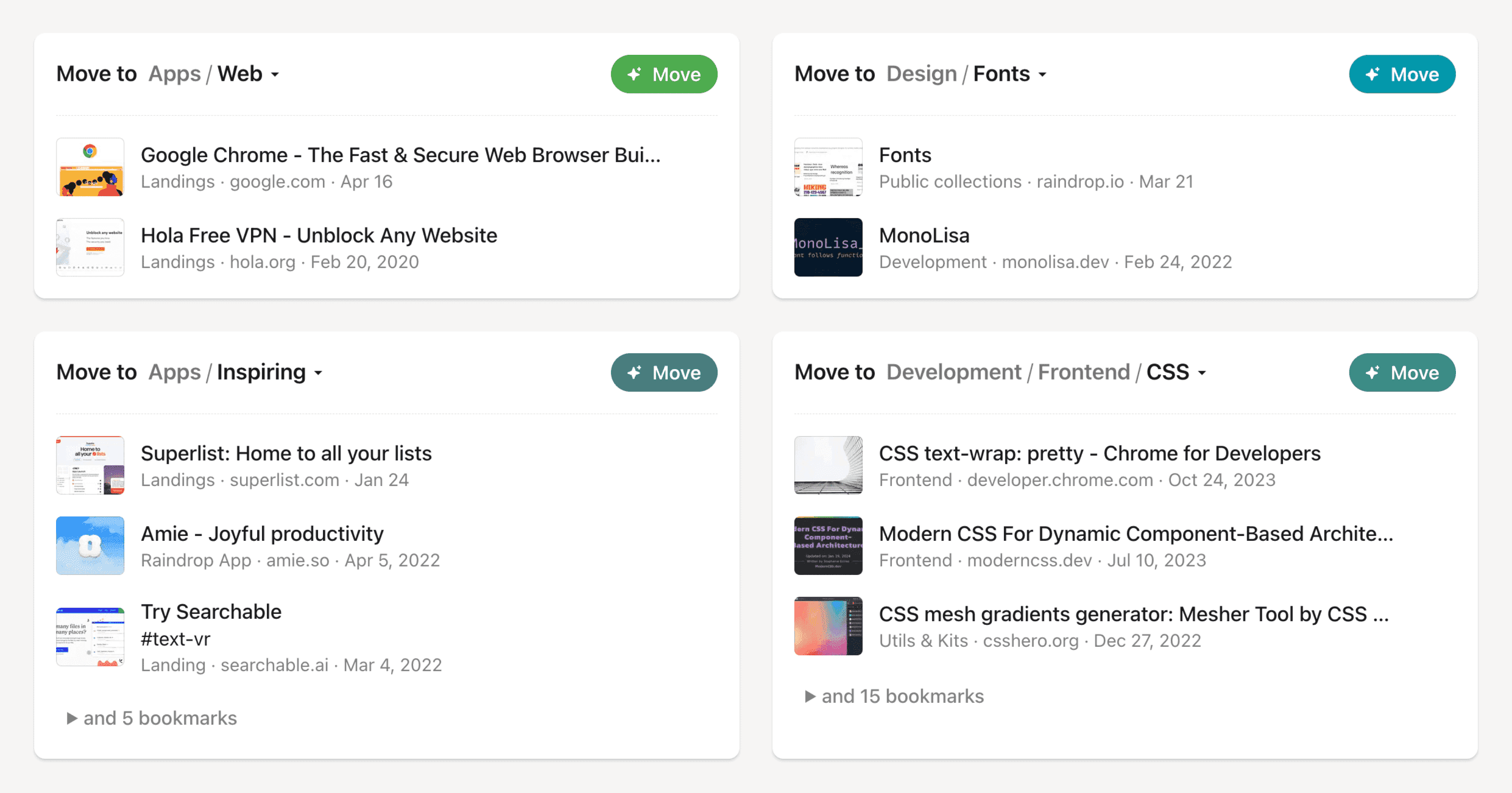
Task: Open the Fonts raindrop.io bookmark title
Action: [905, 155]
